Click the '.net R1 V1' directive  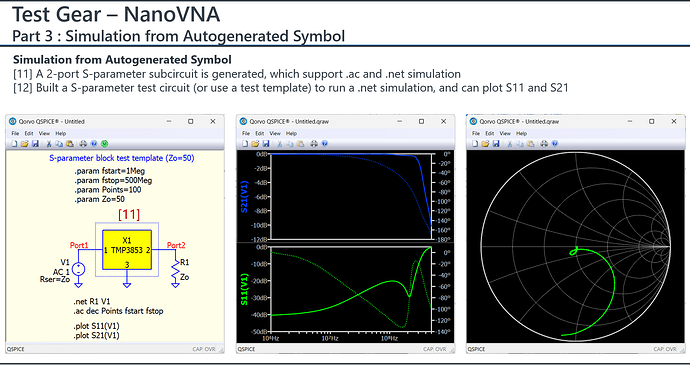click(92, 302)
